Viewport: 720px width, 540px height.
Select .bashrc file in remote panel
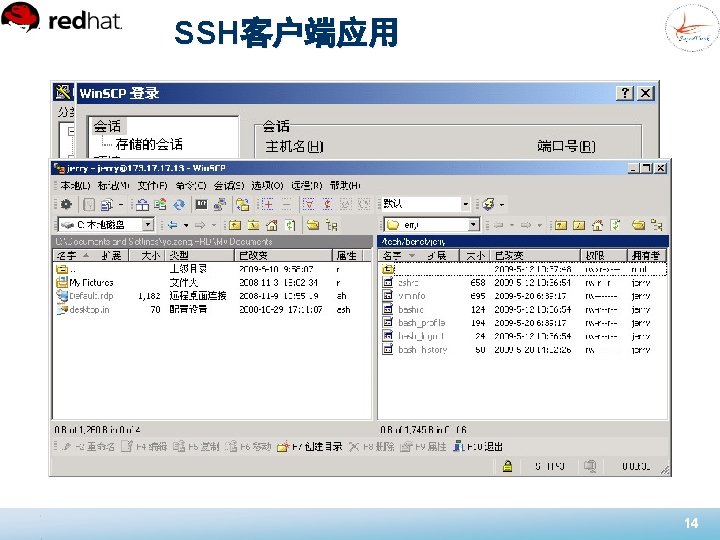pos(404,309)
